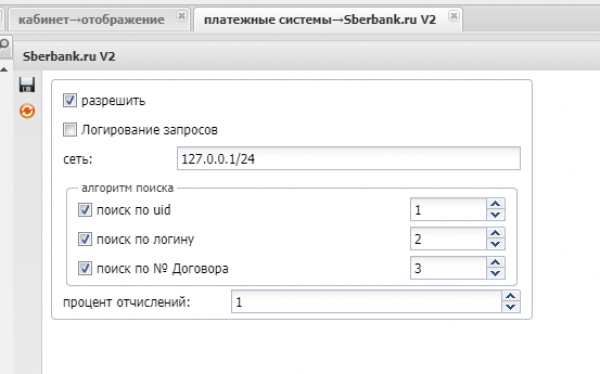Decrease процент отчислений with down arrow
600x374 pixels.
click(510, 307)
